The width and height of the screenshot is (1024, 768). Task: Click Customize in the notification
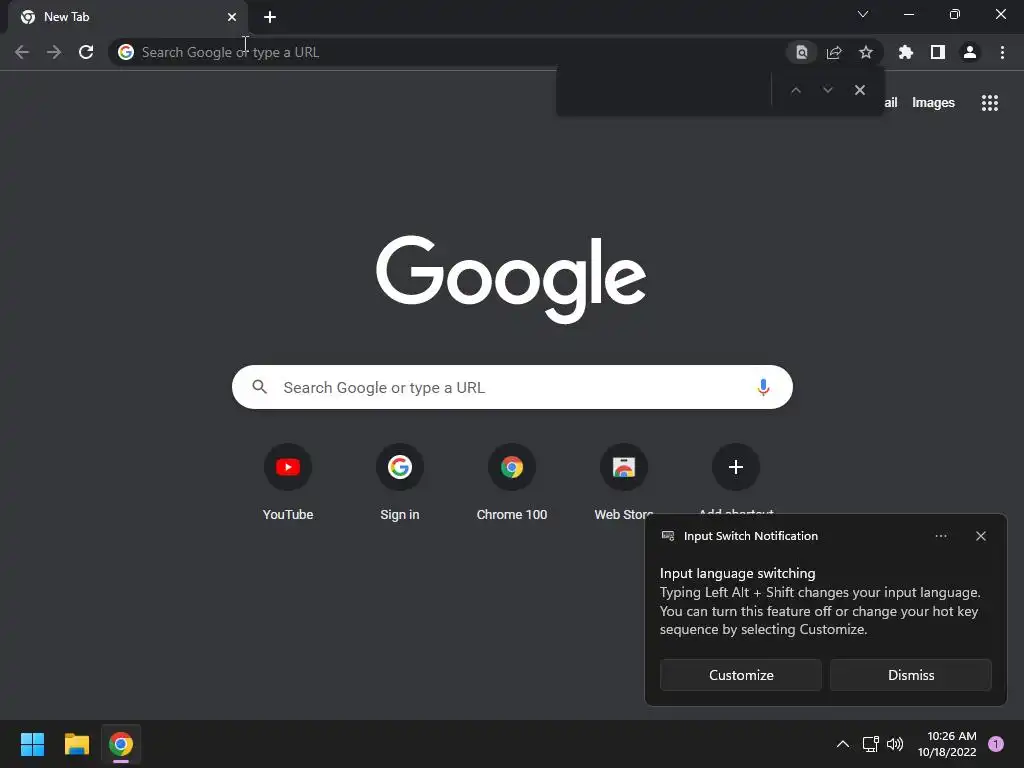pyautogui.click(x=741, y=675)
